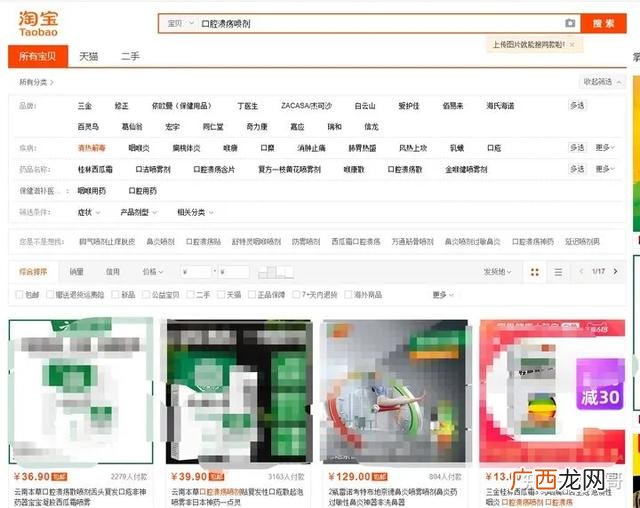The height and width of the screenshot is (508, 640).
Task: Tick the 新品 checkbox
Action: 116,294
